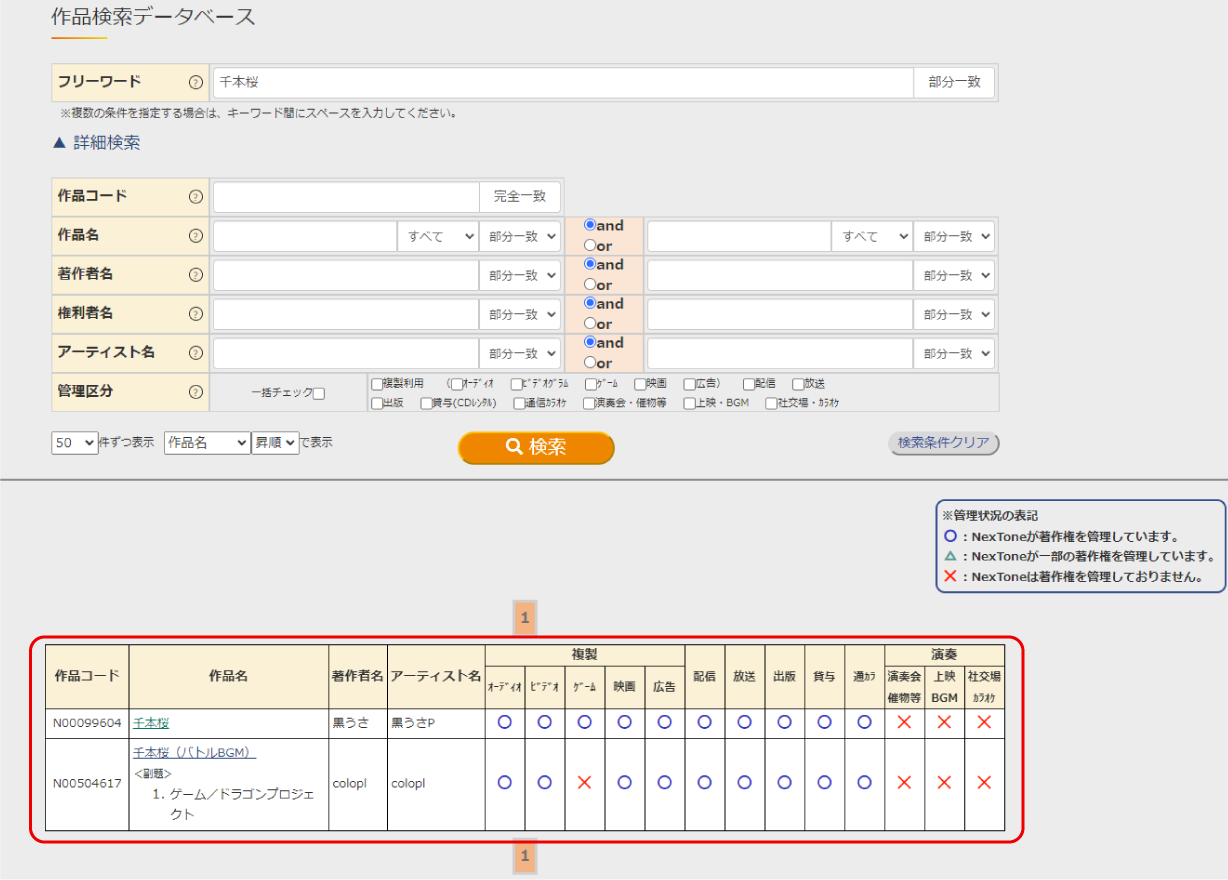1228x880 pixels.
Task: Tick the ビデオグラム checkbox
Action: pos(516,383)
